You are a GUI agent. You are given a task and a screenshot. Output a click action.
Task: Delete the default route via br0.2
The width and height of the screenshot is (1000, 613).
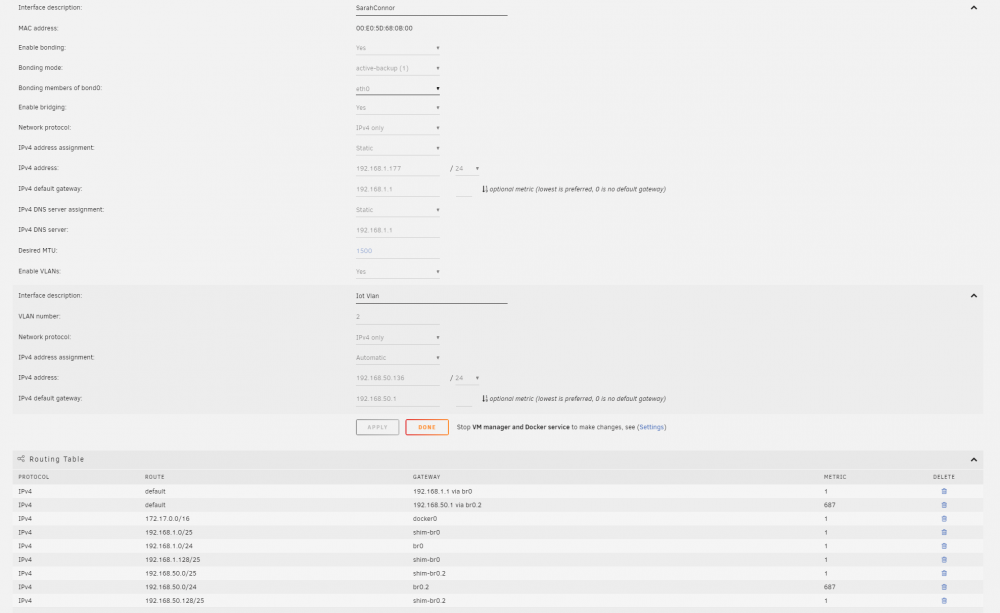pyautogui.click(x=944, y=505)
